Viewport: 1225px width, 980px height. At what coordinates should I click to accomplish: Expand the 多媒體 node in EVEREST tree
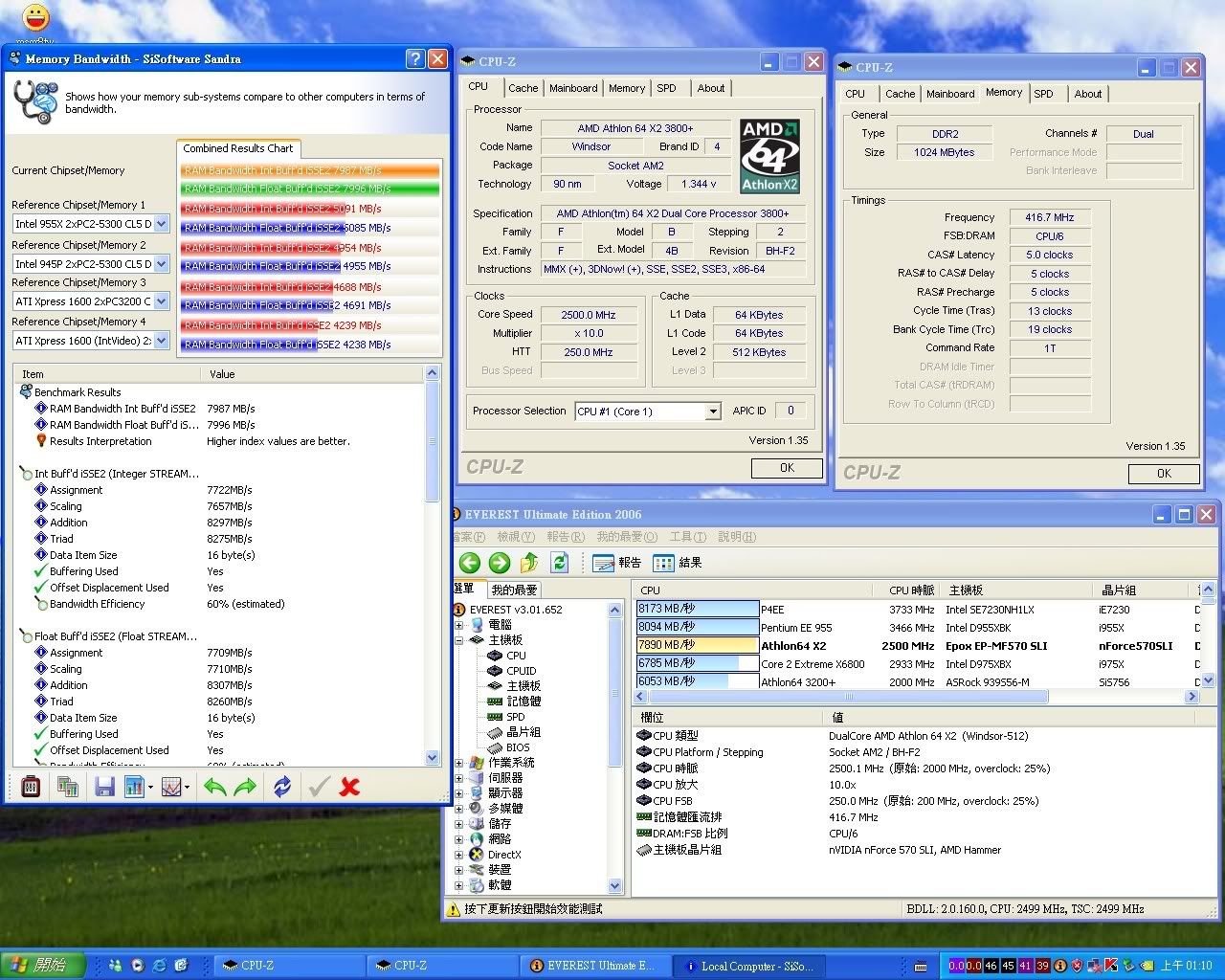(459, 809)
